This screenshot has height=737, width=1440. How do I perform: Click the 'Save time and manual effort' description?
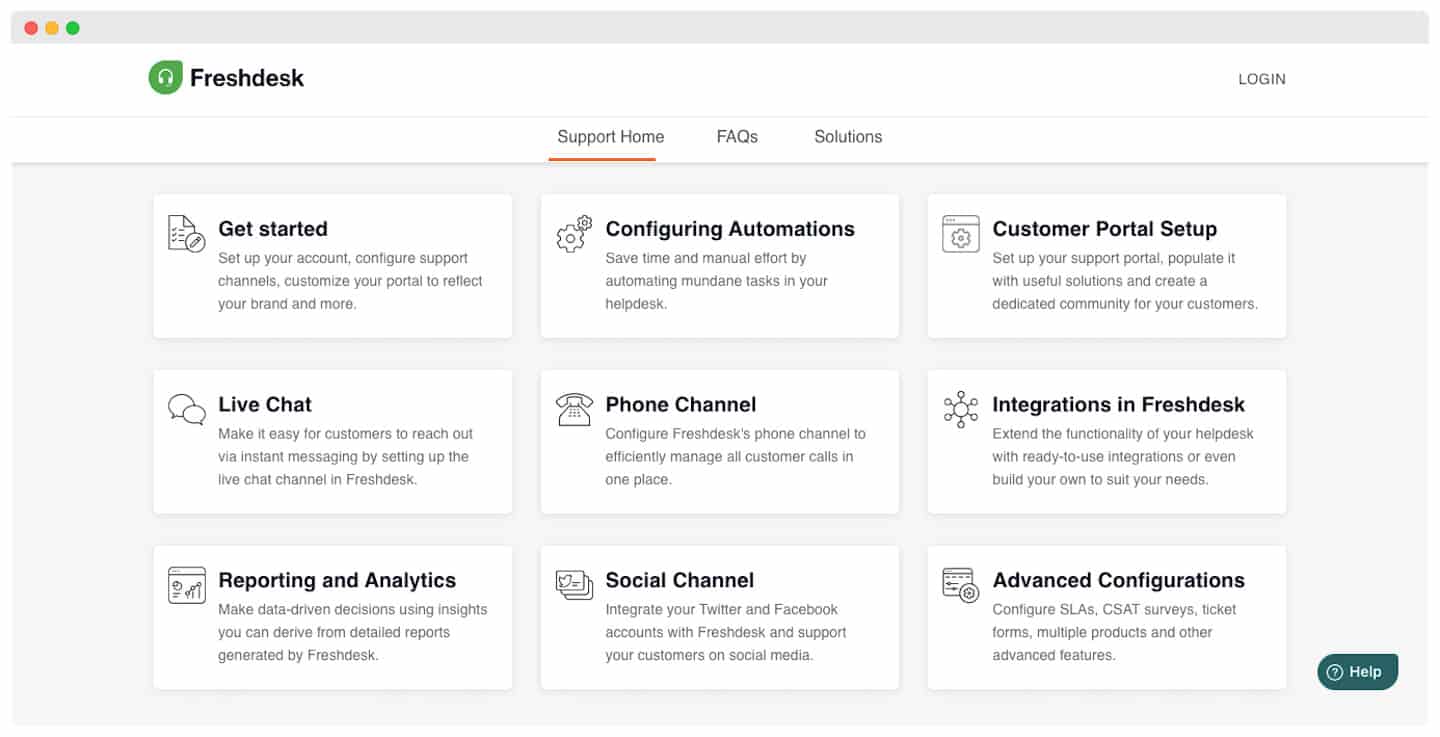(717, 281)
